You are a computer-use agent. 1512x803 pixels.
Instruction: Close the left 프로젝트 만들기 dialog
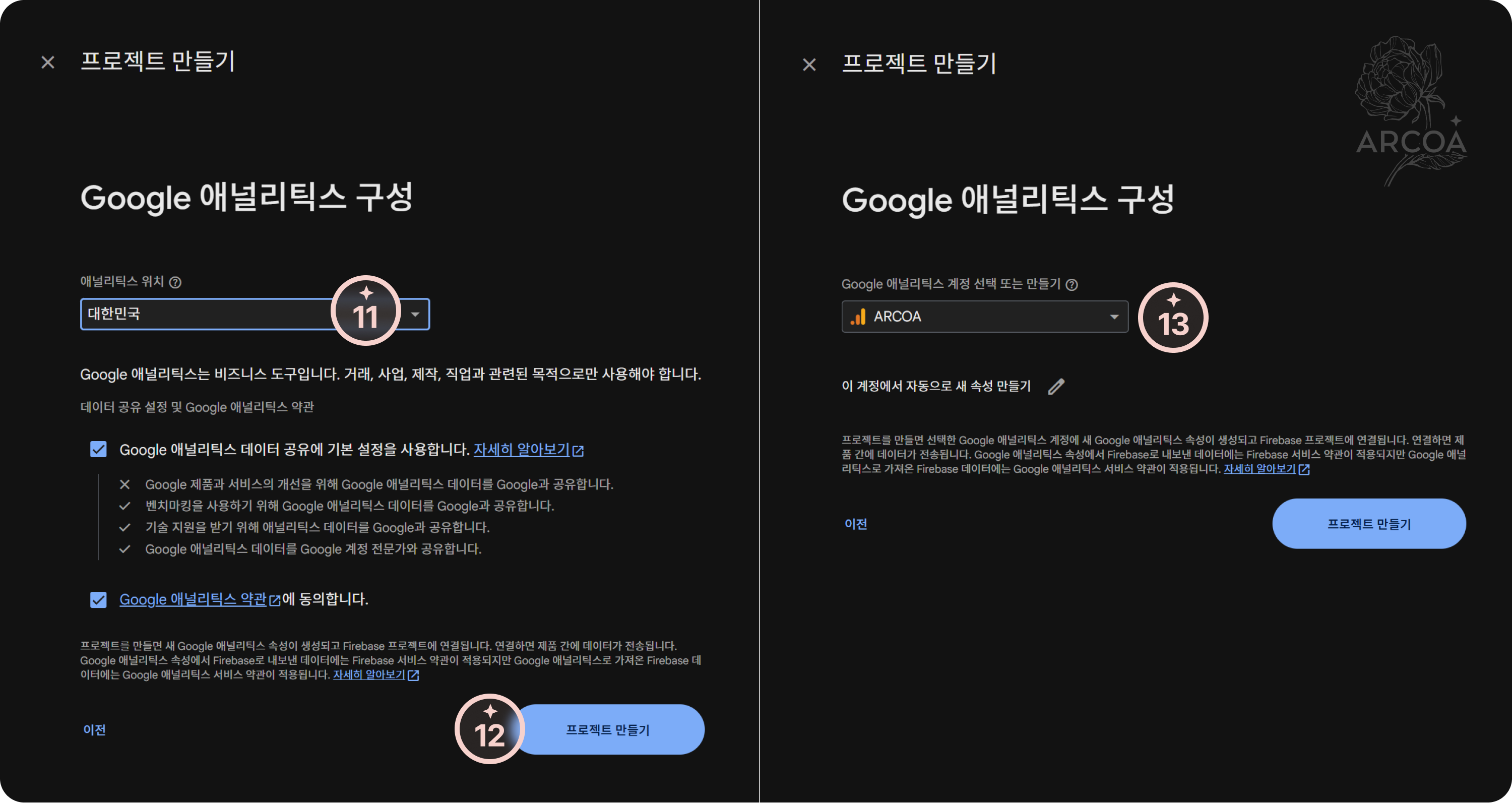(x=48, y=62)
